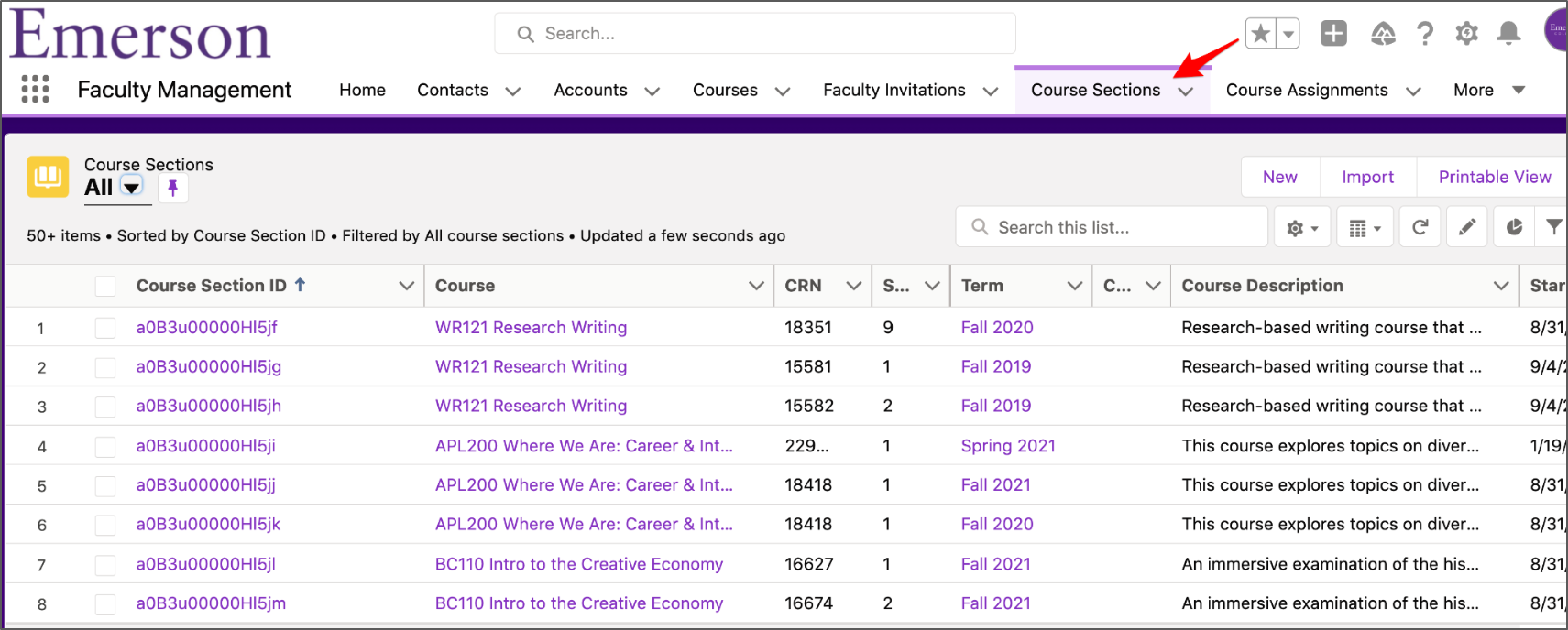Focus the Search this list field
The image size is (1568, 630).
(x=1112, y=227)
